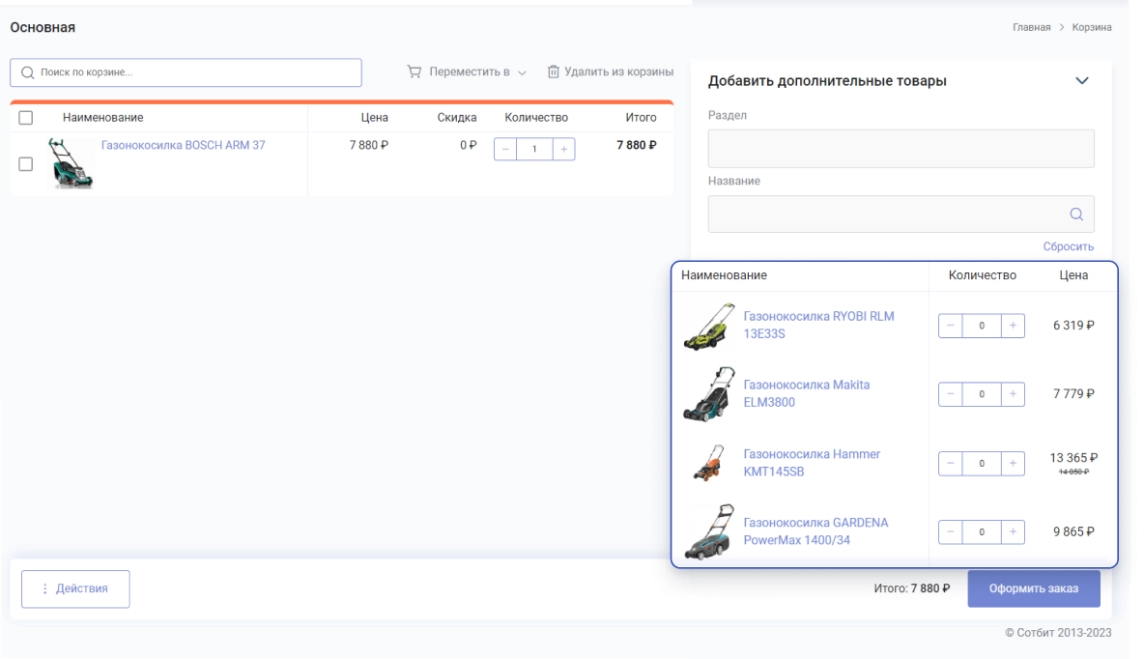Open Газонокосилка RYOBI RLM 13E33S link
1144x659 pixels.
(x=819, y=325)
